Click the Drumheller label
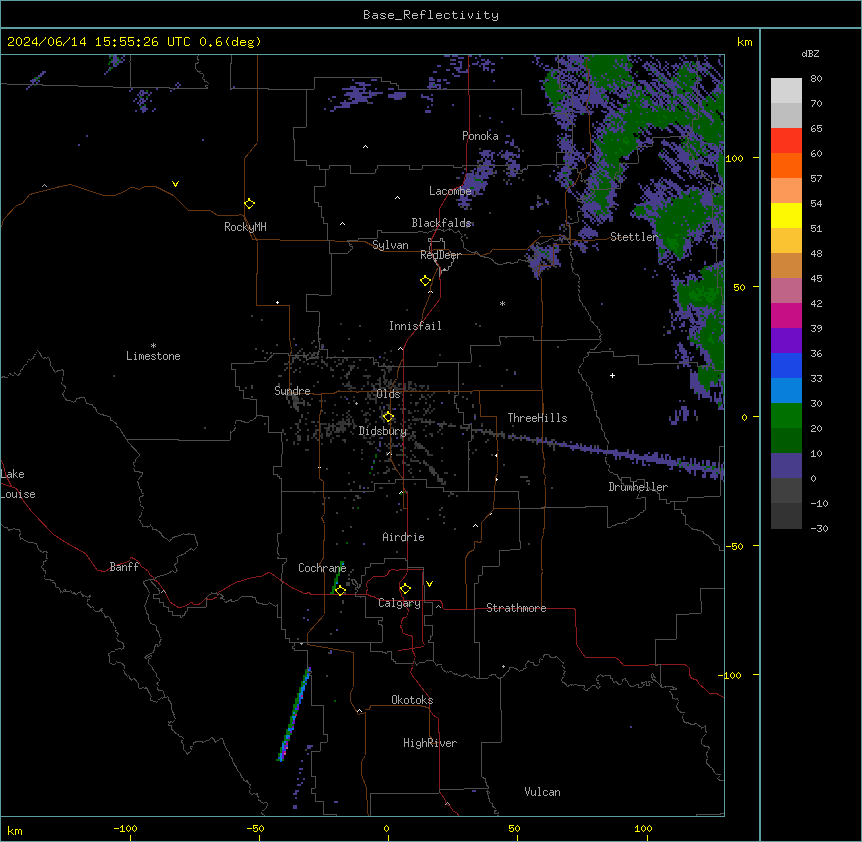Screen dimensions: 862x842 (x=638, y=487)
